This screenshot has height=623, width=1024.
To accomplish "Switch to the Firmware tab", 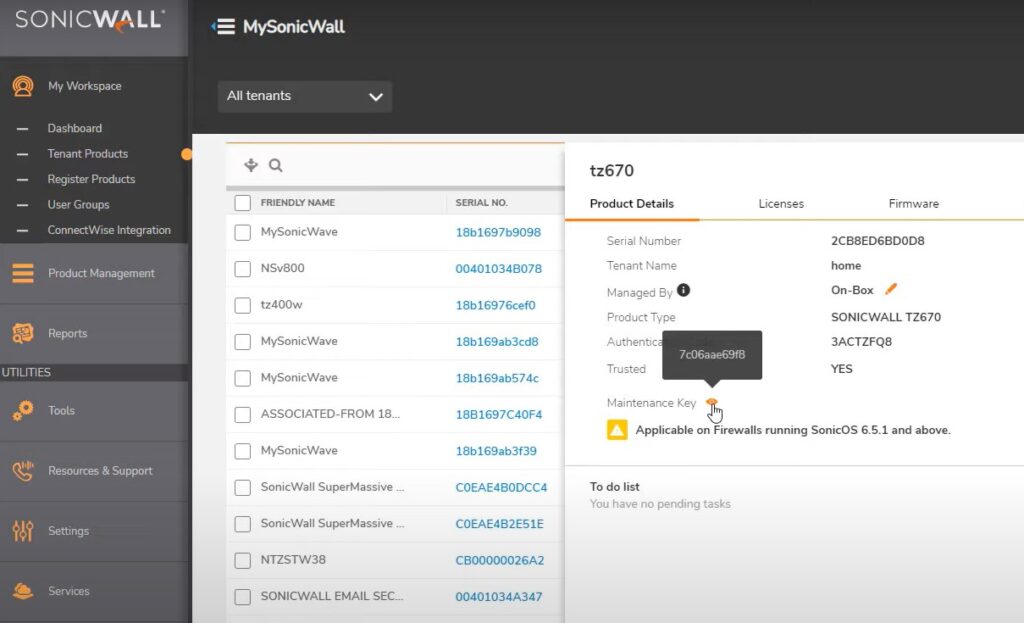I will click(x=913, y=204).
